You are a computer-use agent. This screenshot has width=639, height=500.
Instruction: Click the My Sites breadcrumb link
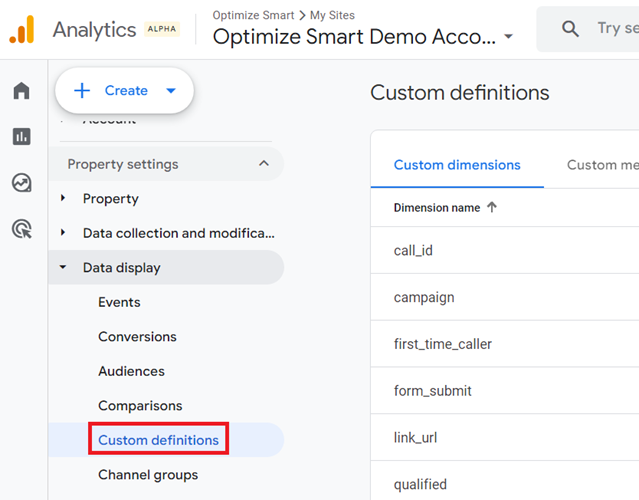click(332, 15)
